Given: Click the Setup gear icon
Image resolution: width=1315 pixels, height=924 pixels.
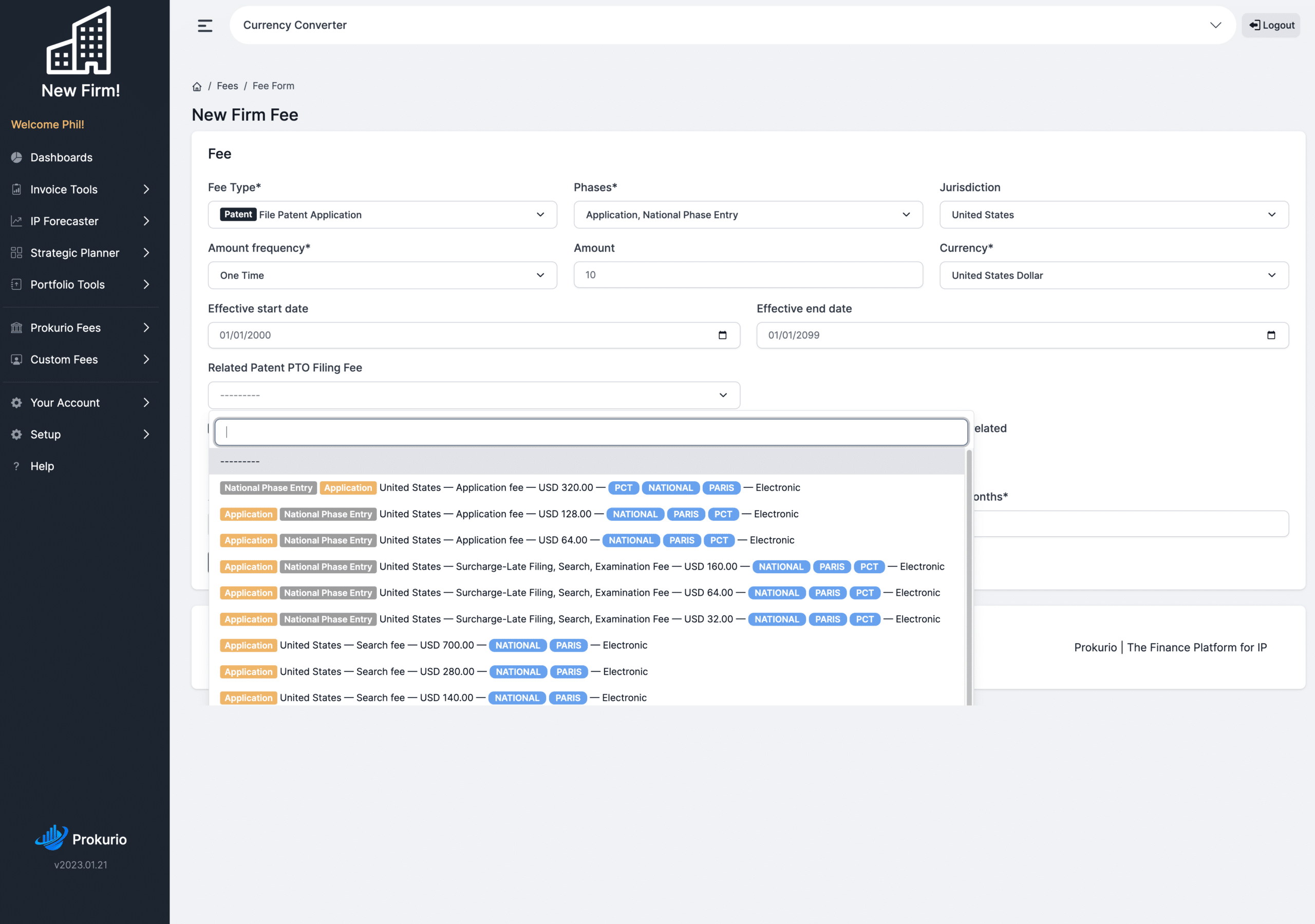Looking at the screenshot, I should [x=16, y=434].
